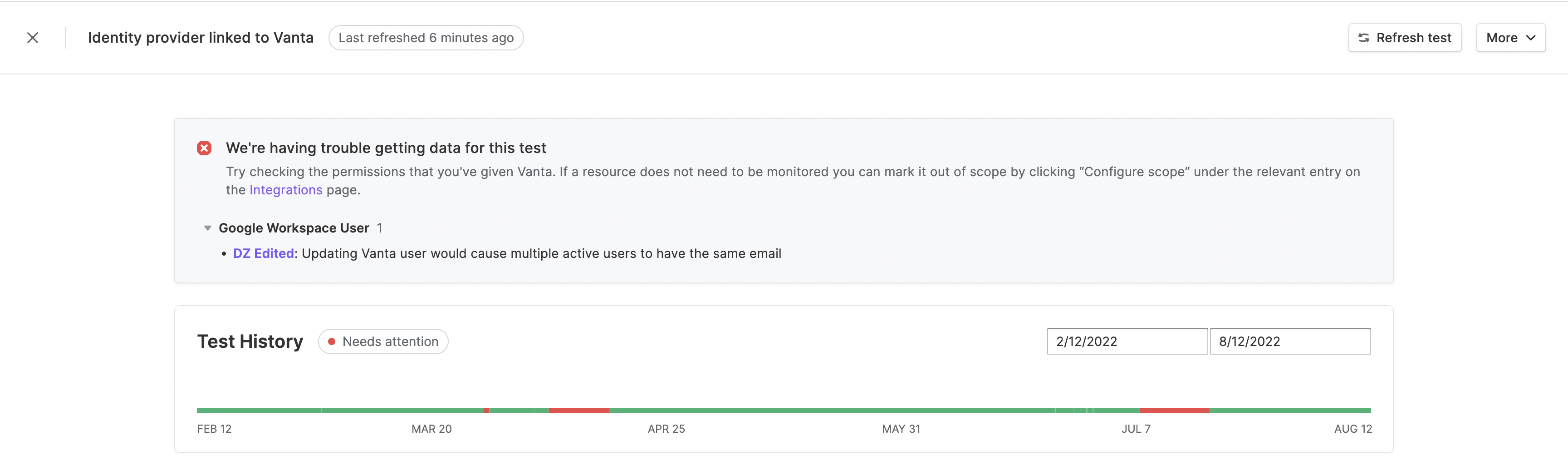This screenshot has width=1568, height=465.
Task: Click the Test History heading
Action: coord(250,341)
